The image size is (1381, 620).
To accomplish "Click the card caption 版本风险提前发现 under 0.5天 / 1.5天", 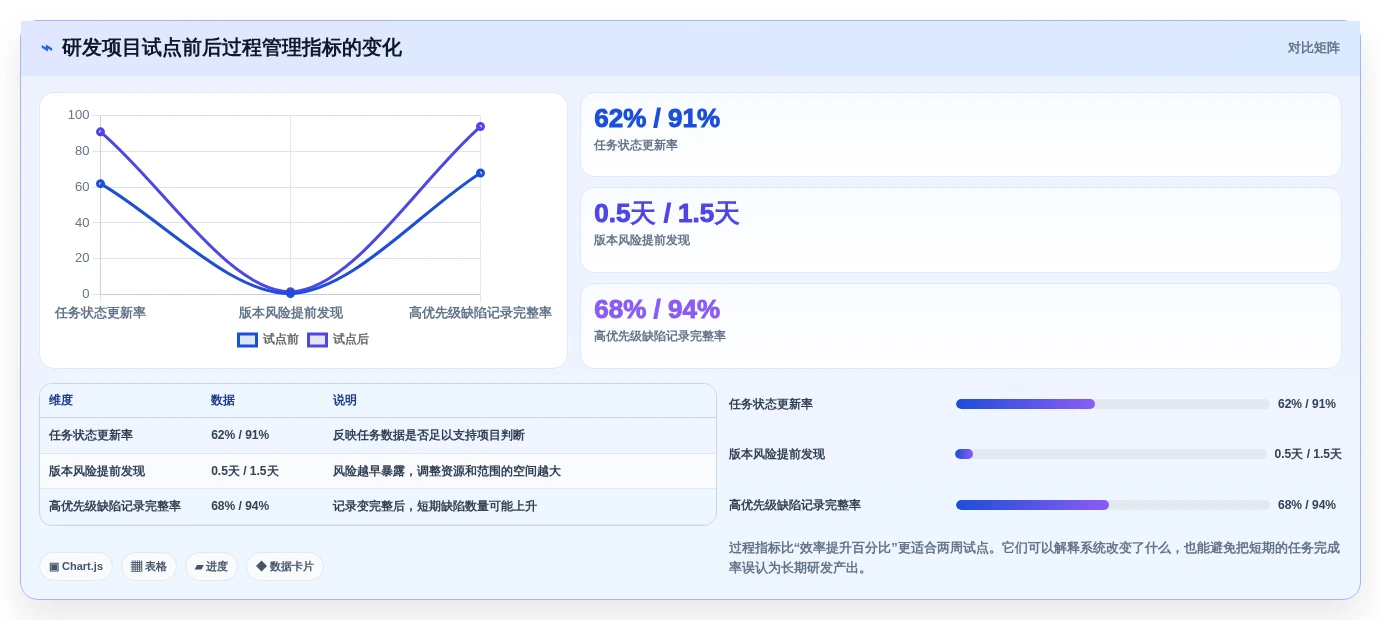I will [x=642, y=240].
